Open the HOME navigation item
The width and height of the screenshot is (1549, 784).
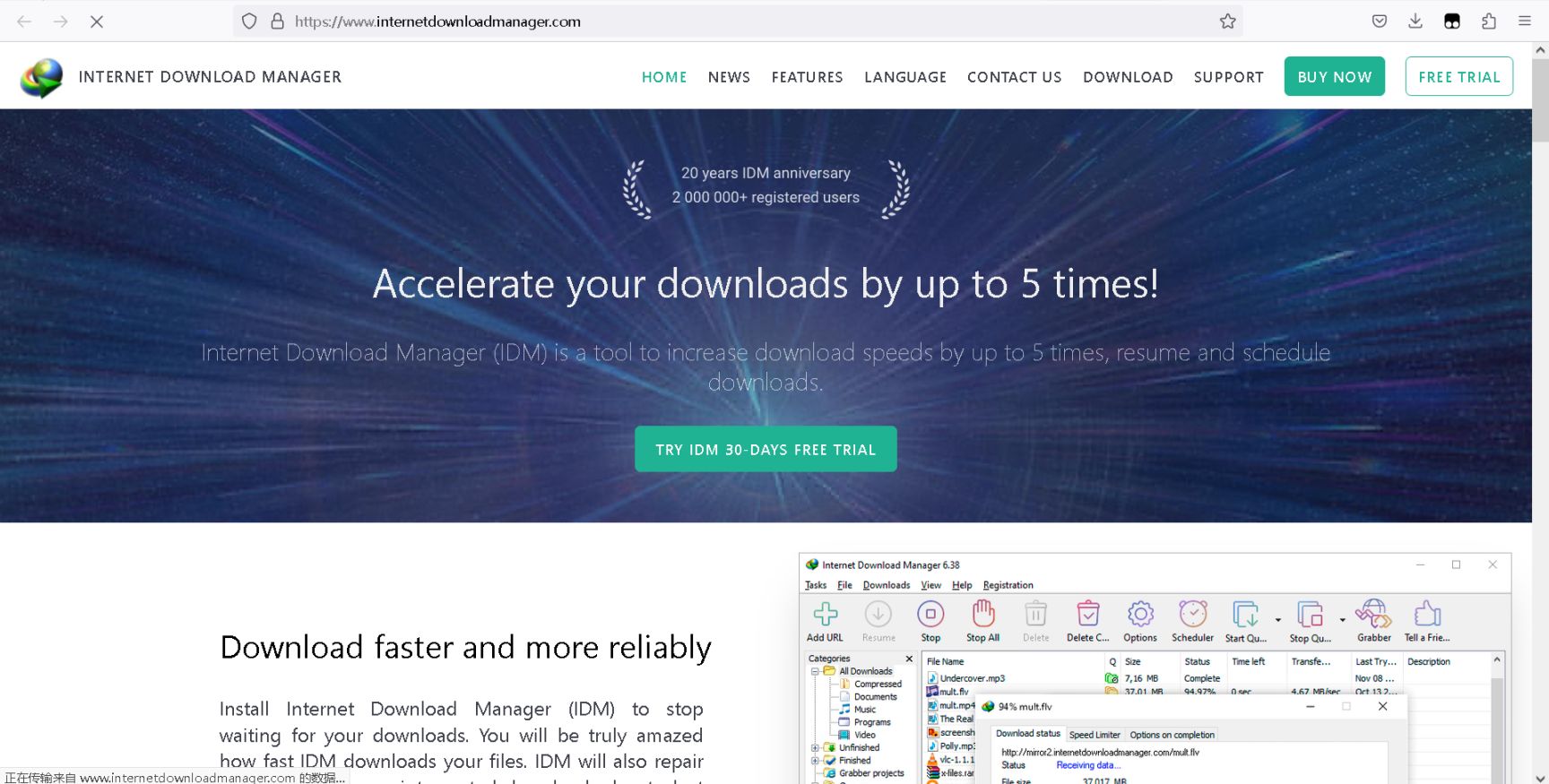click(x=664, y=77)
